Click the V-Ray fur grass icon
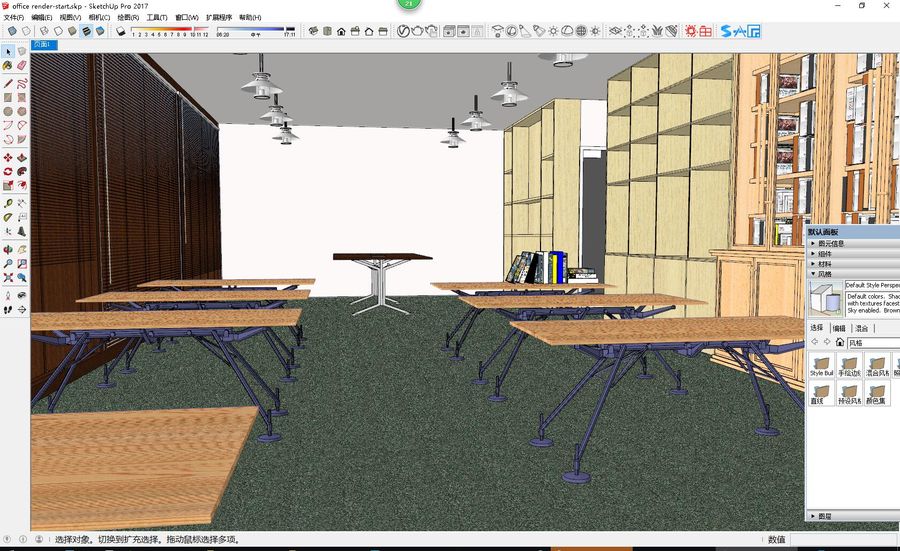This screenshot has width=900, height=551. pos(657,31)
